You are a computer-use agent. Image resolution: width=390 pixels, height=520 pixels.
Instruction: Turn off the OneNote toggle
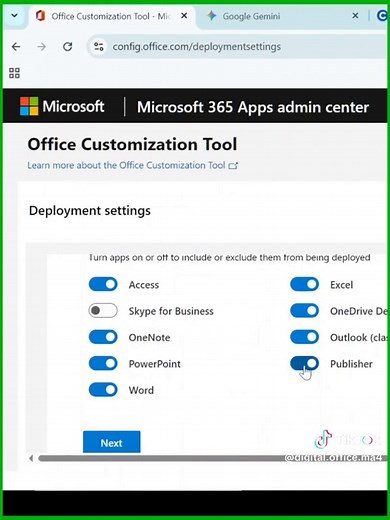coord(103,337)
